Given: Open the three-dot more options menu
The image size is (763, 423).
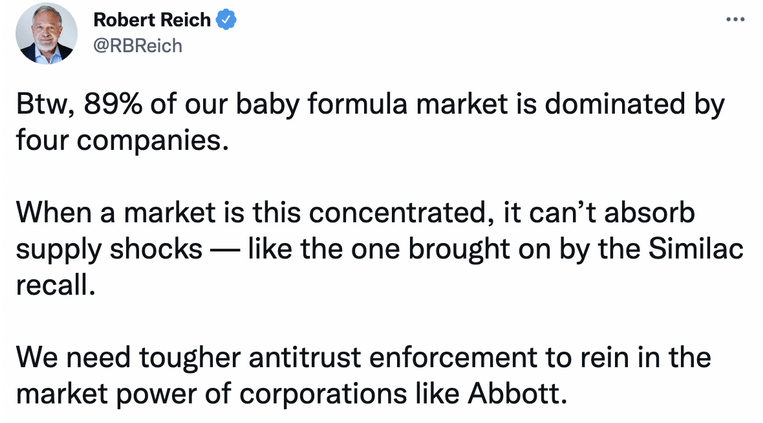Looking at the screenshot, I should 735,19.
